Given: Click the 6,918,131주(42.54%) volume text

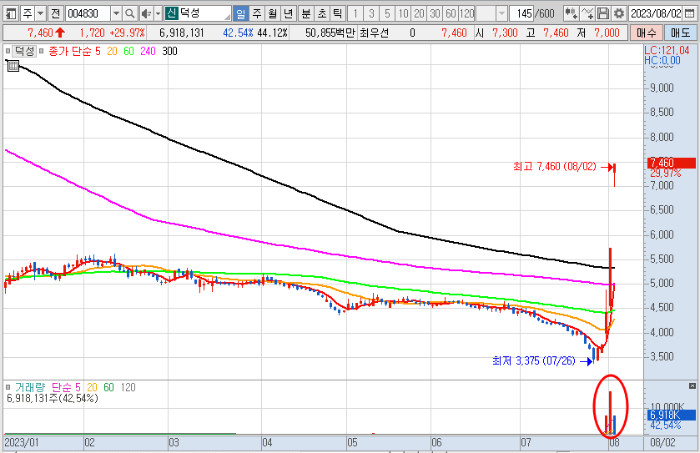Looking at the screenshot, I should click(52, 398).
